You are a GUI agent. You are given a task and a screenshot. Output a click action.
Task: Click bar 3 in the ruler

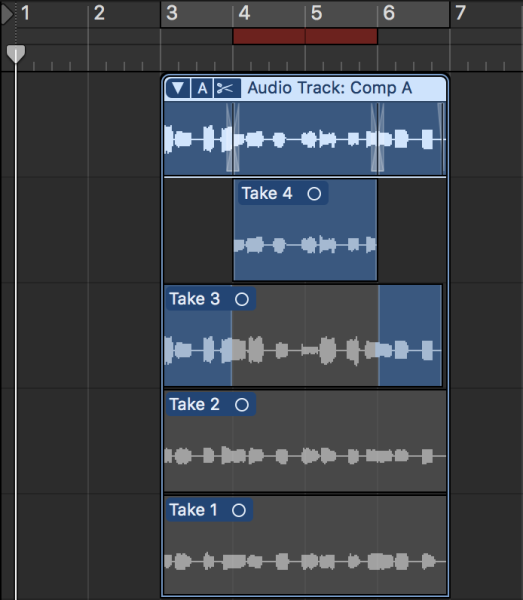tap(172, 13)
